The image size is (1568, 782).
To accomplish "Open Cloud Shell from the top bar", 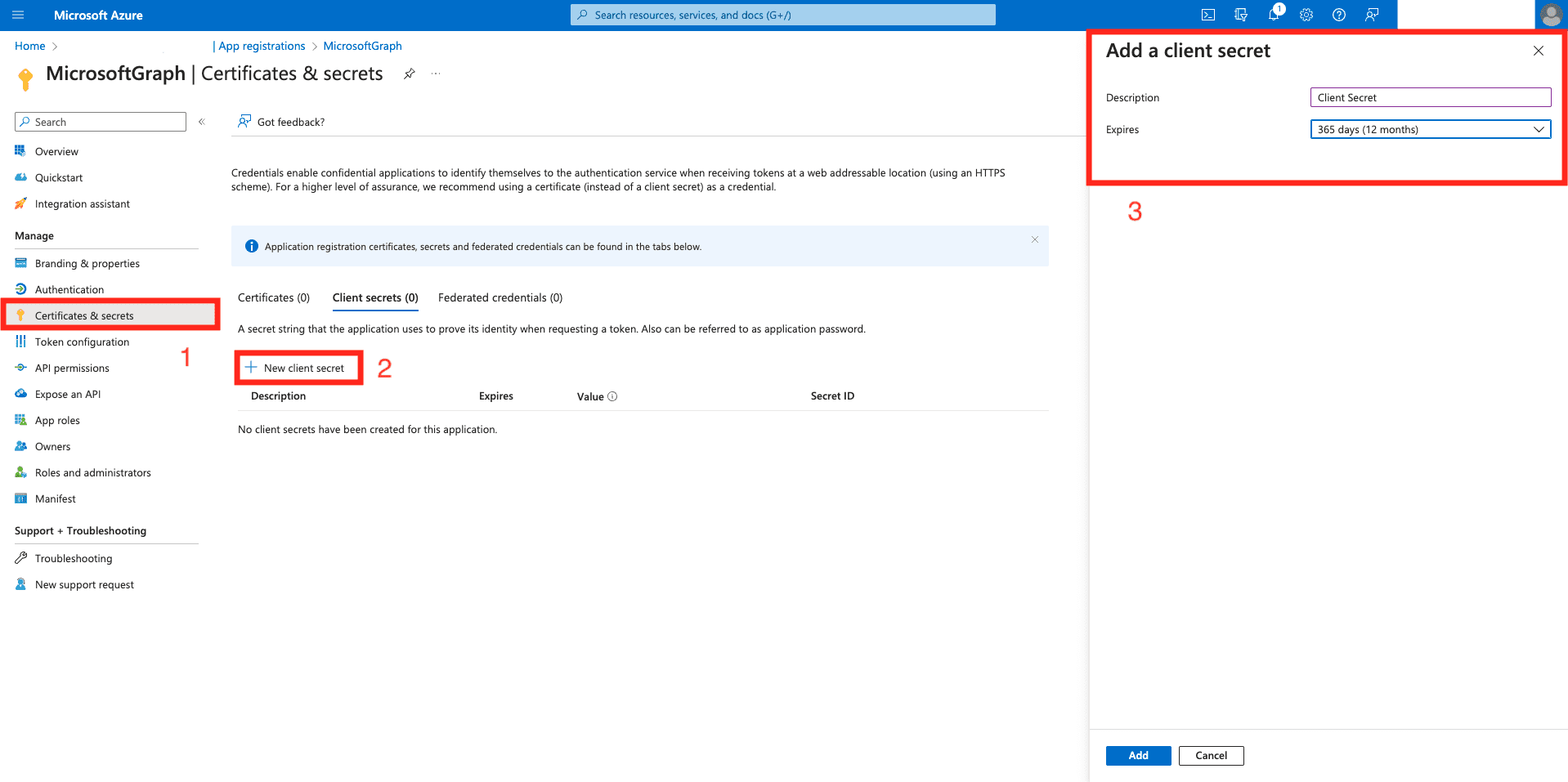I will pos(1207,15).
